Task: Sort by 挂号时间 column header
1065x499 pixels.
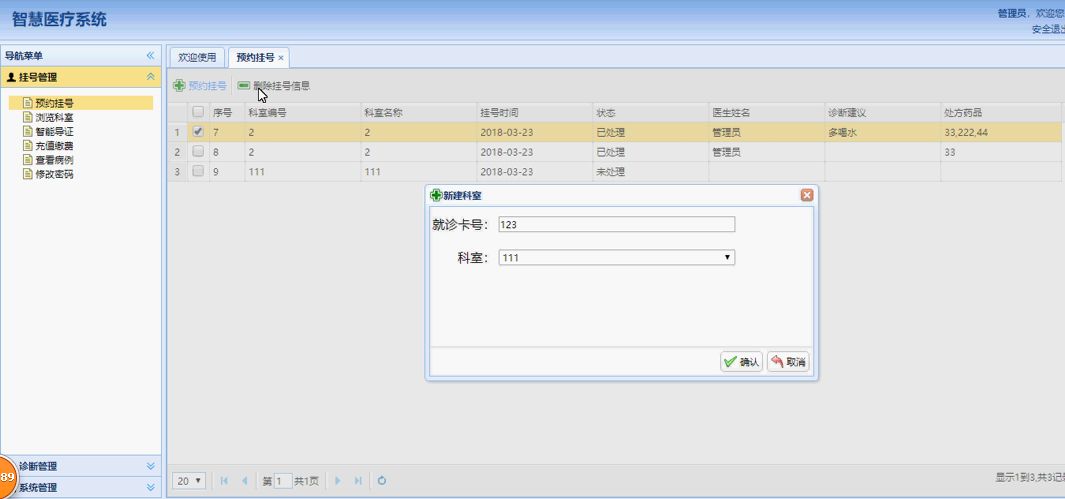Action: (535, 113)
